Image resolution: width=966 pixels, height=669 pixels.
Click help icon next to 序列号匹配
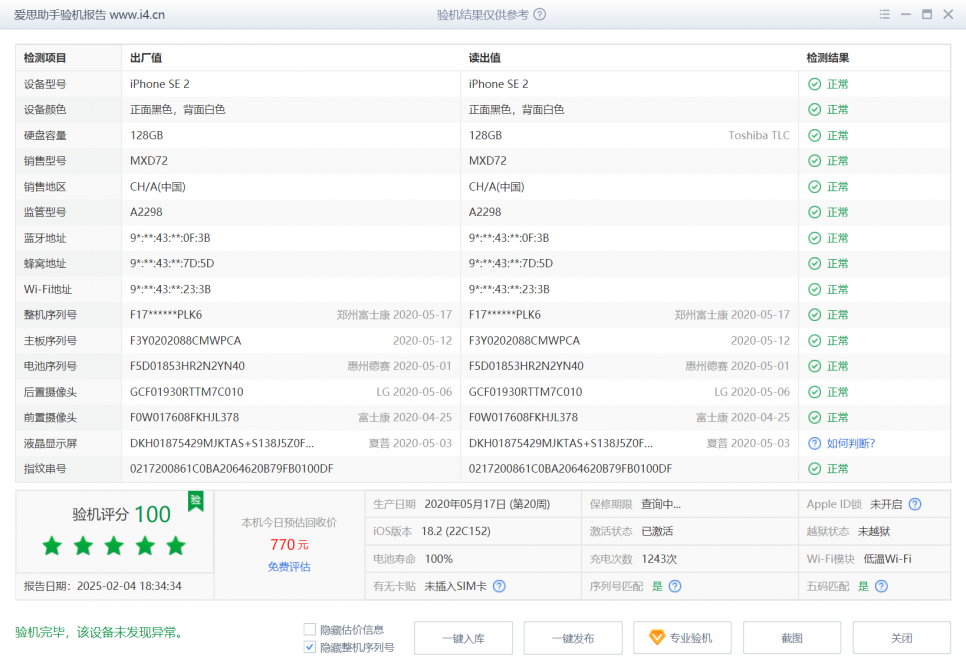point(675,586)
